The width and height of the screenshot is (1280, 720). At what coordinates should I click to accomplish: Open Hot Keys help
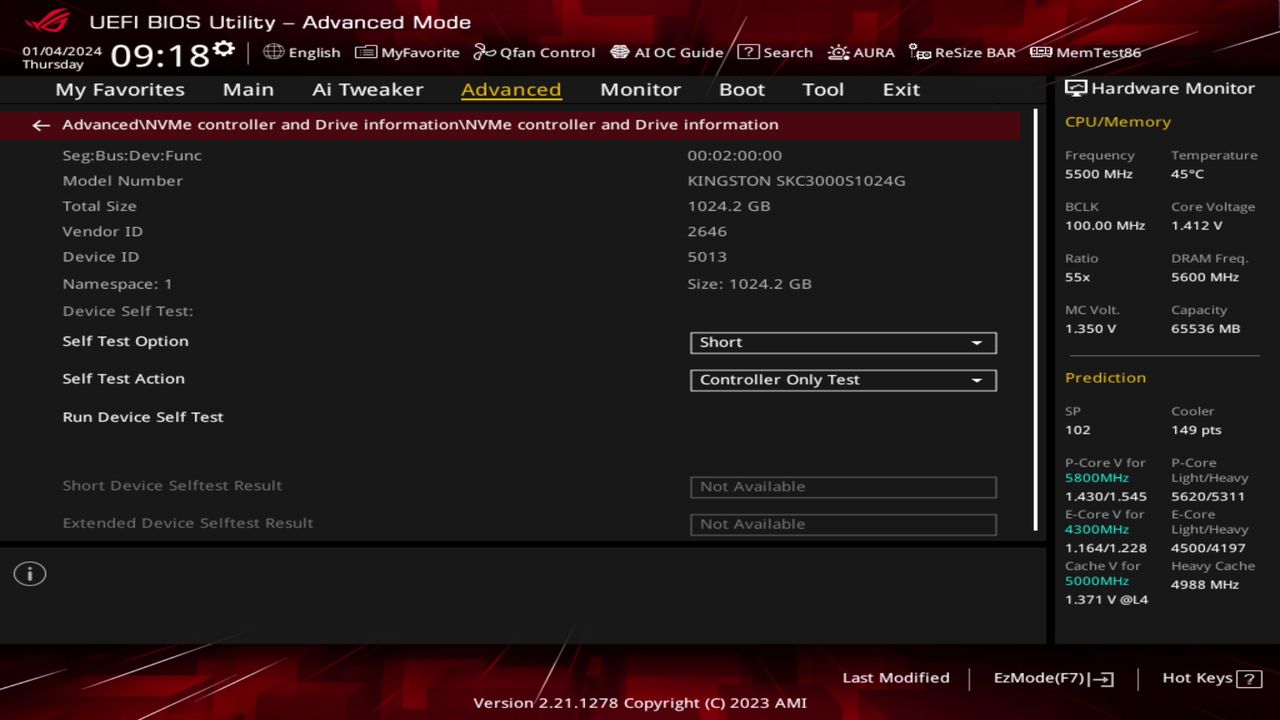point(1211,678)
